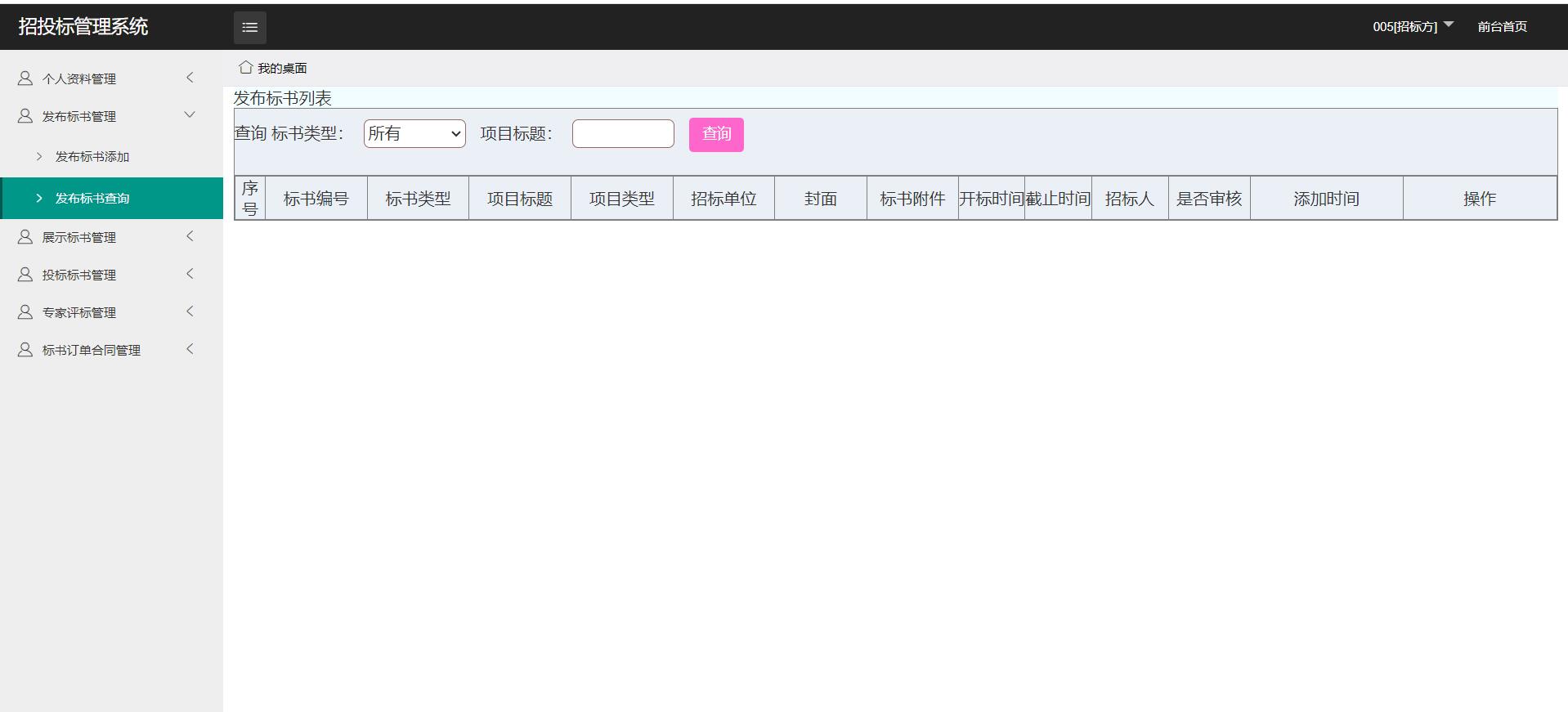Click the 序号 column header
1568x712 pixels.
250,199
